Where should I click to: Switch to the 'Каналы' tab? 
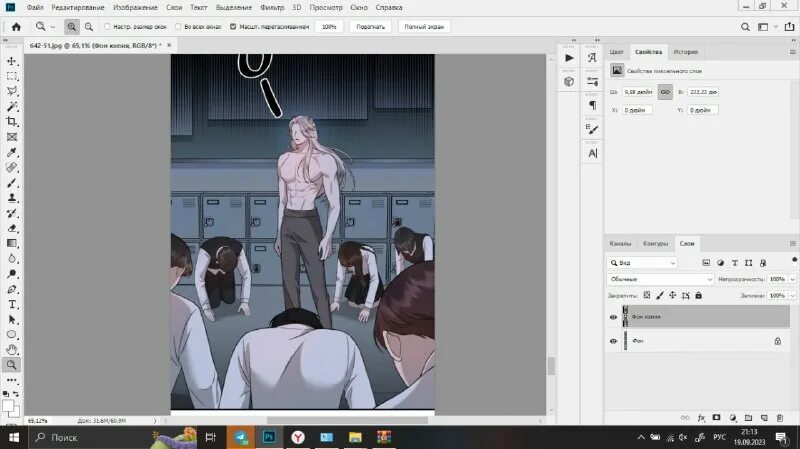tap(620, 244)
